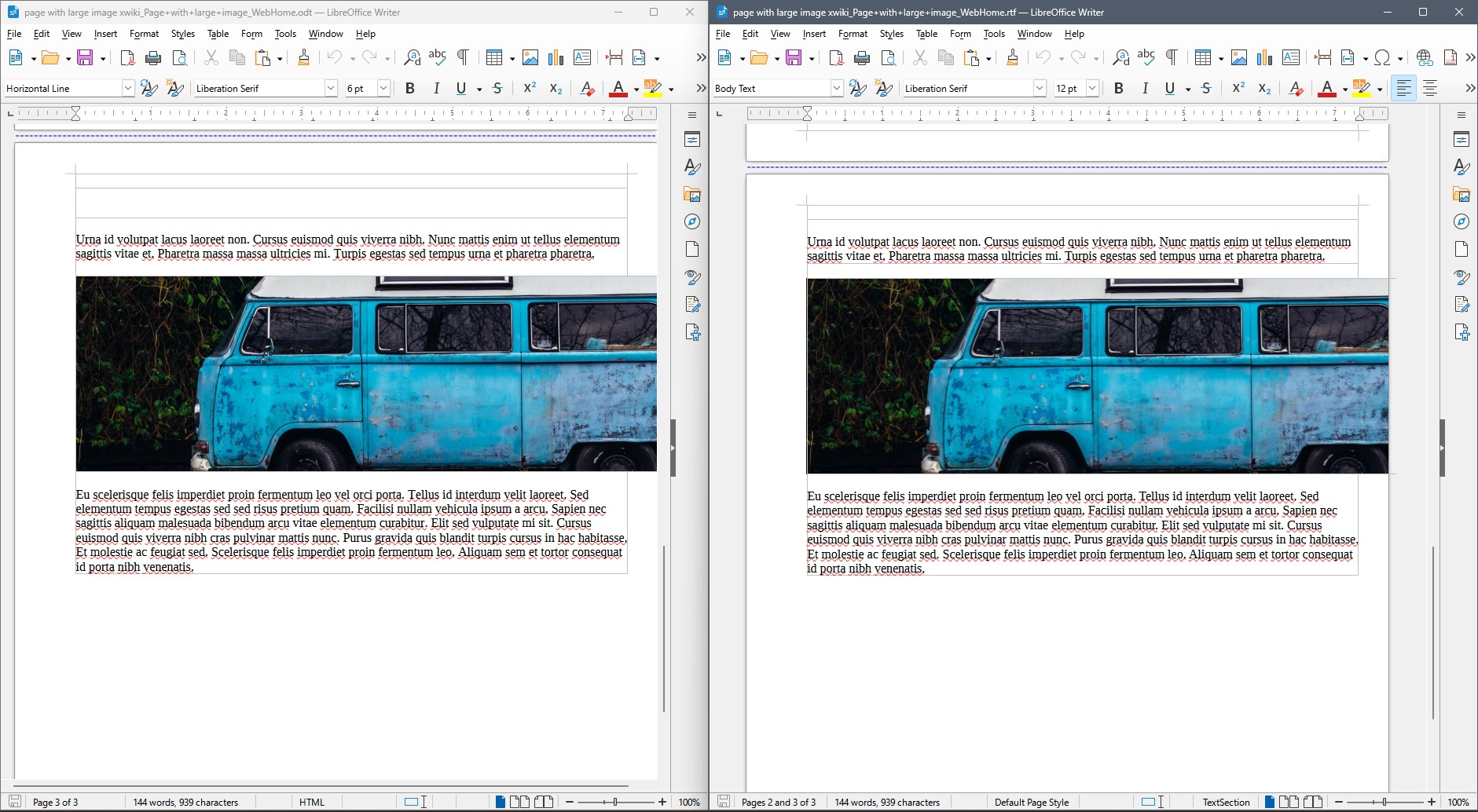Click 'Pages 2 and 3 of 3' in right status bar

point(779,802)
